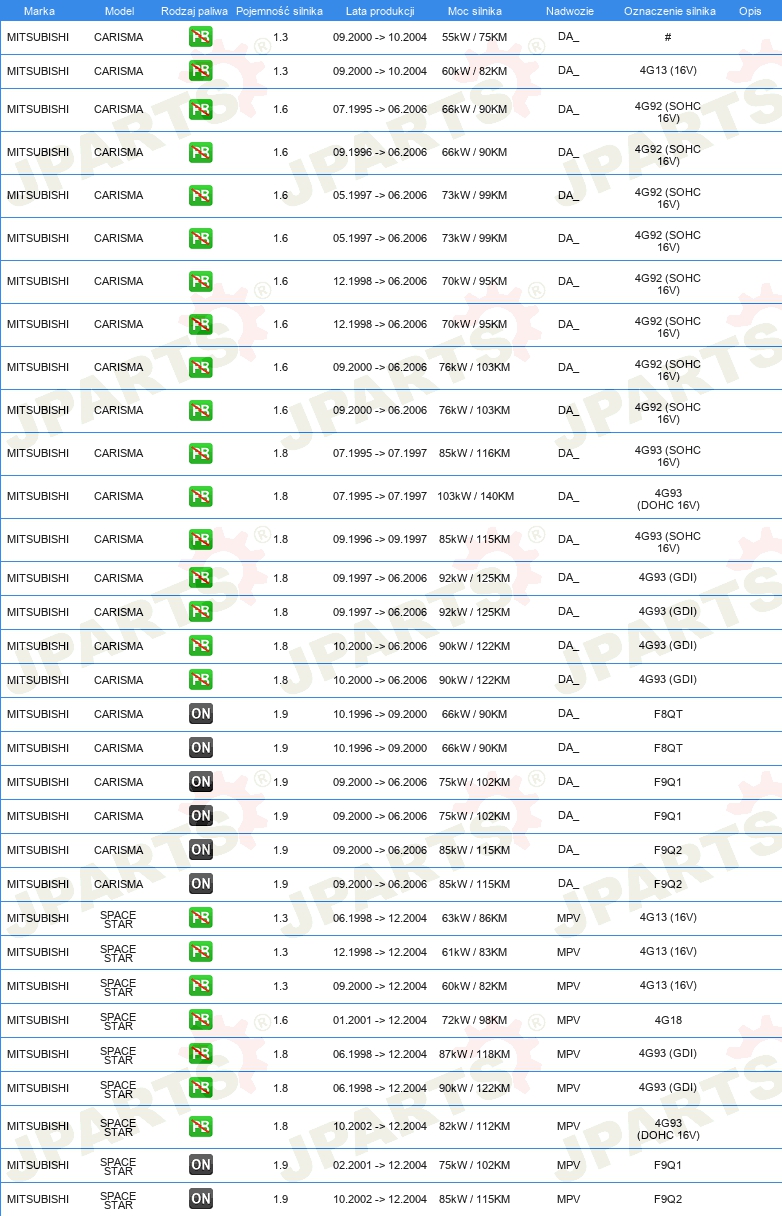Click the Nadwozie column header
The image size is (782, 1216).
[x=569, y=12]
